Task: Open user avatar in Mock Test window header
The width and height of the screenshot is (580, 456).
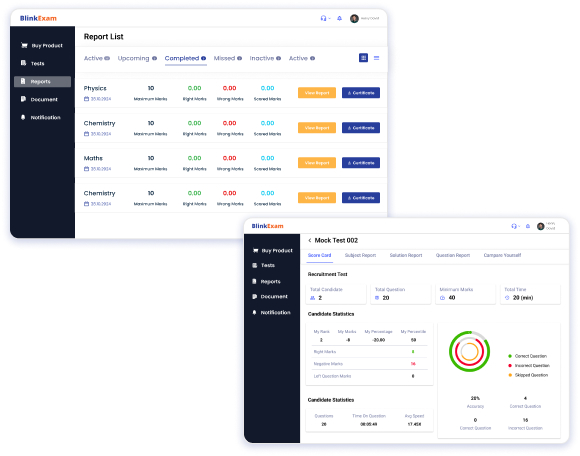Action: pyautogui.click(x=541, y=226)
